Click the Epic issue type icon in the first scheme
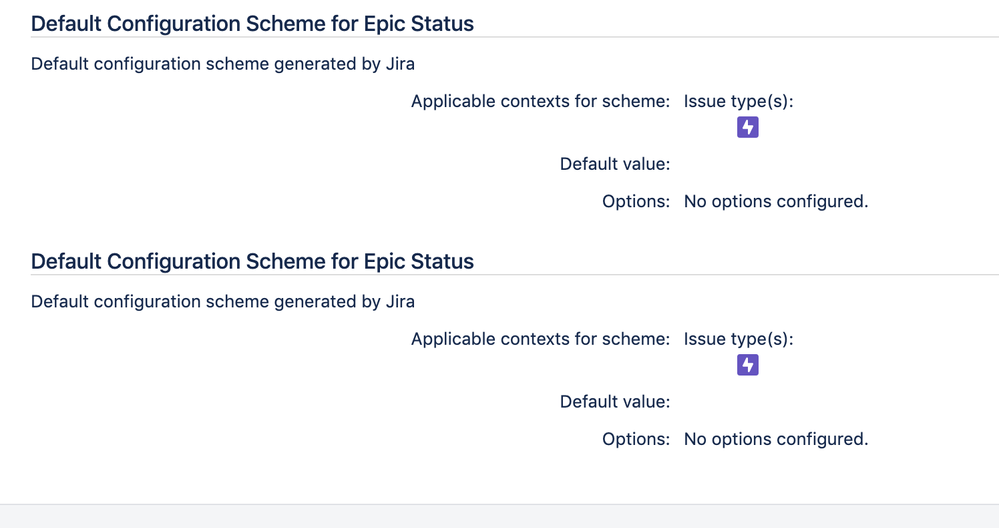Viewport: 999px width, 528px height. [747, 127]
